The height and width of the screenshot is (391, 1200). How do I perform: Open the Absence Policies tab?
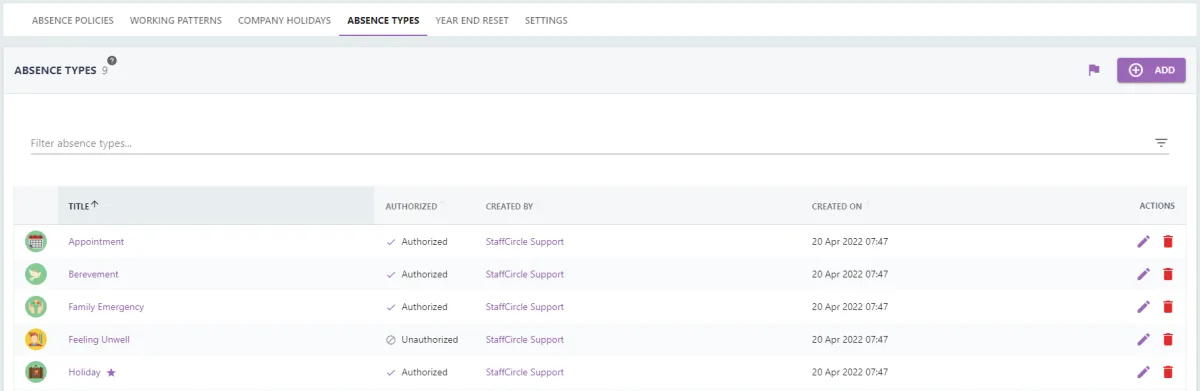pos(73,20)
